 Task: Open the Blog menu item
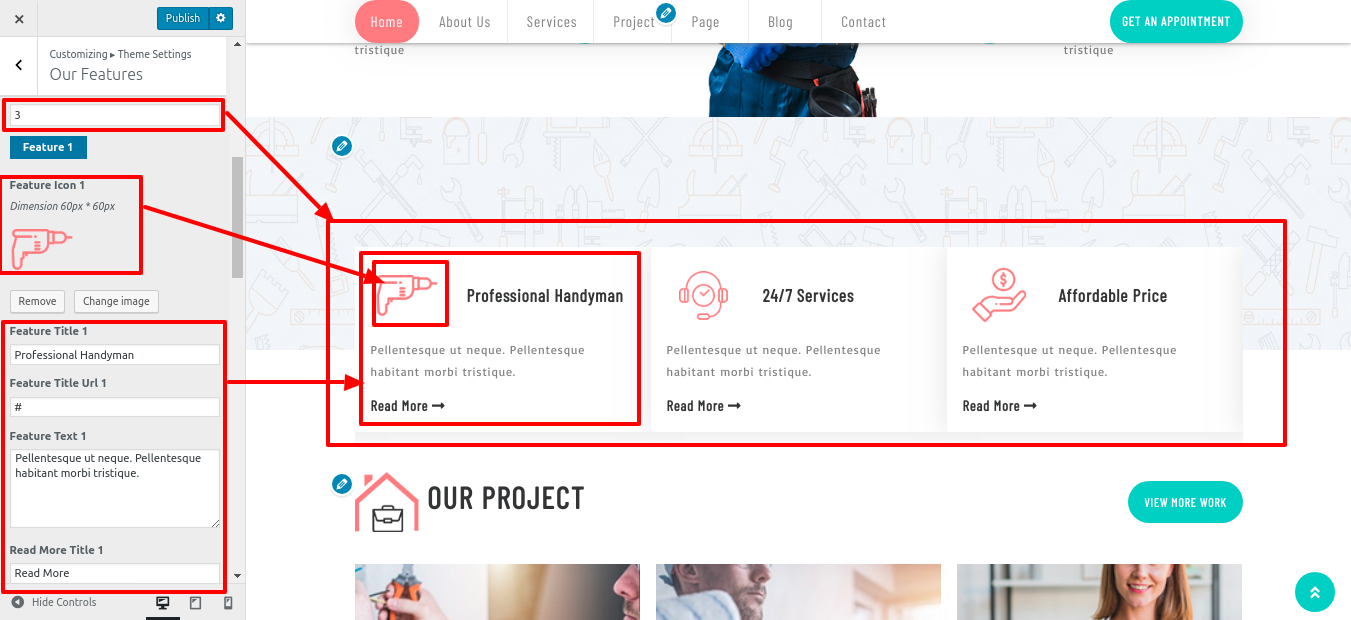(780, 22)
